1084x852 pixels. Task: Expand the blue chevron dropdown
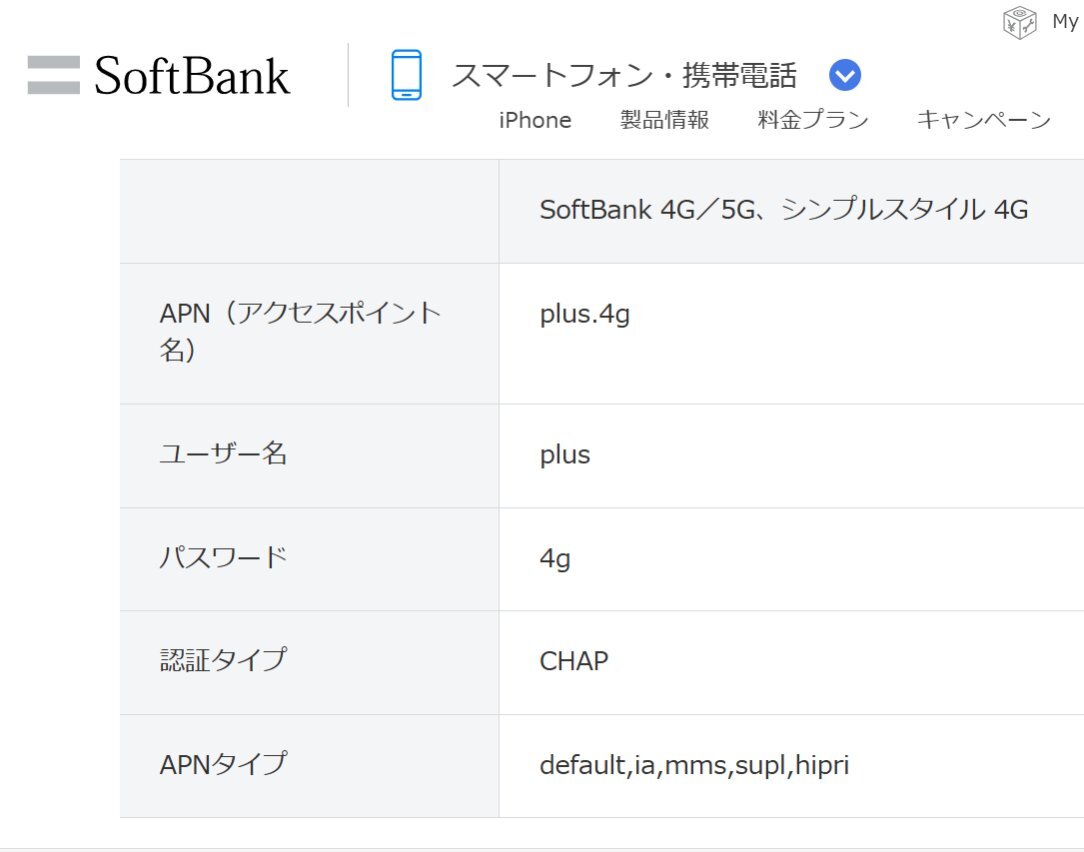[x=845, y=75]
